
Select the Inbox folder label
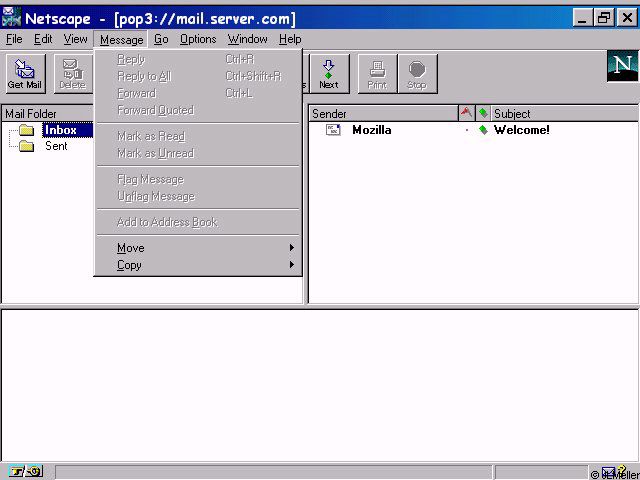60,130
